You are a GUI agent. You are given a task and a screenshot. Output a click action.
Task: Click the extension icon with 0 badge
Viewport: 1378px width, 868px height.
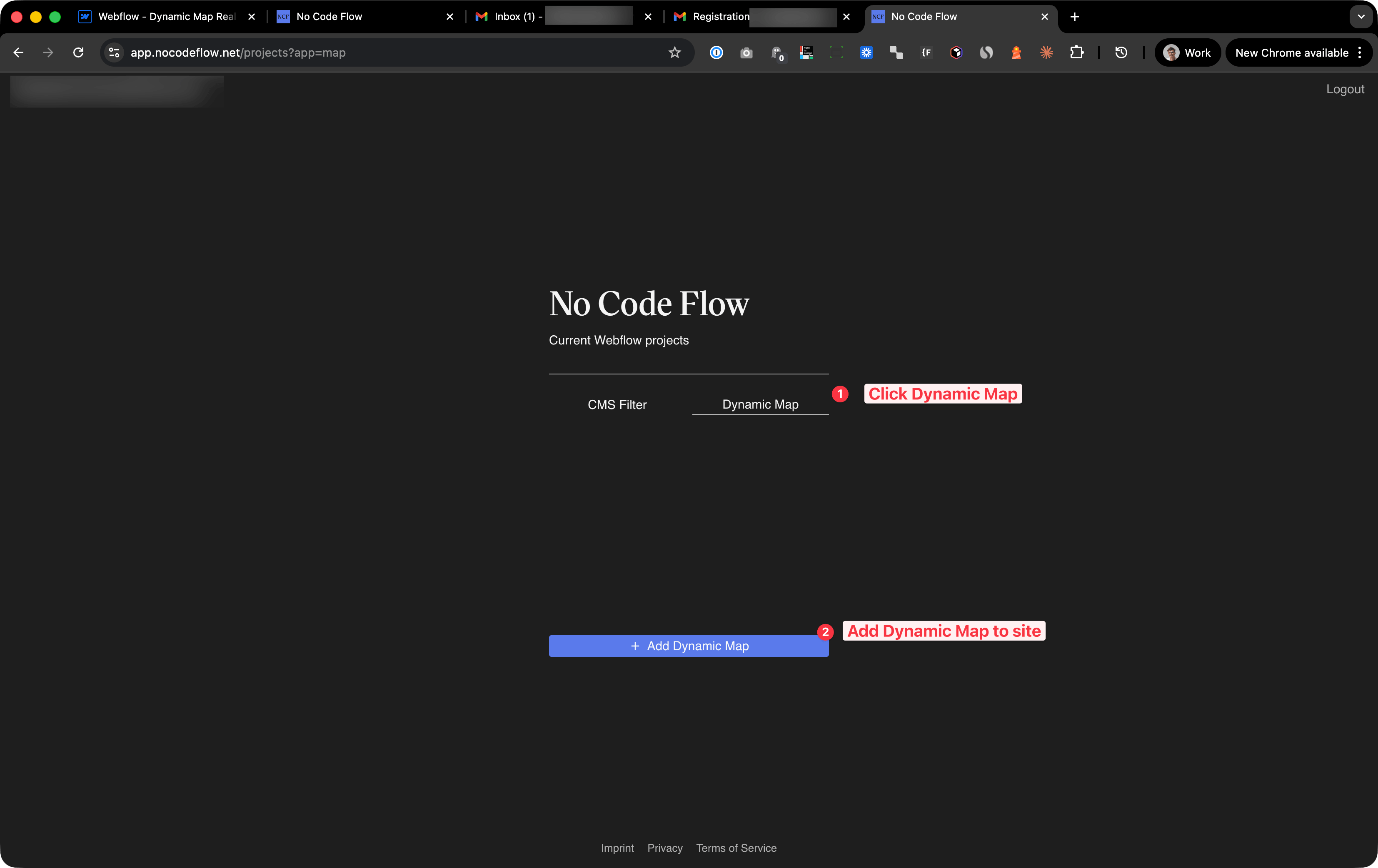tap(777, 53)
